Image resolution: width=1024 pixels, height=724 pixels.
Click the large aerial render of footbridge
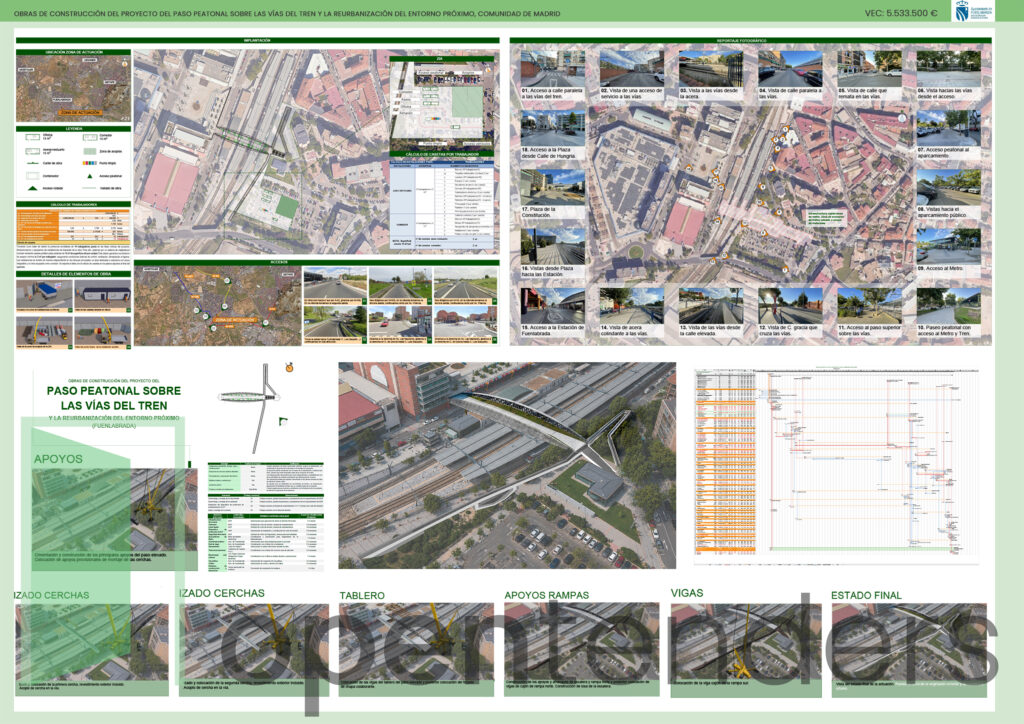[507, 465]
